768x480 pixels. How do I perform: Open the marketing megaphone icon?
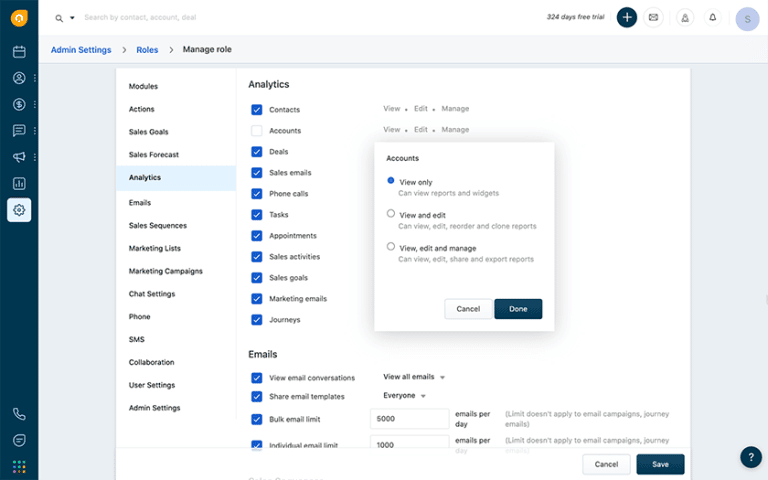(19, 157)
